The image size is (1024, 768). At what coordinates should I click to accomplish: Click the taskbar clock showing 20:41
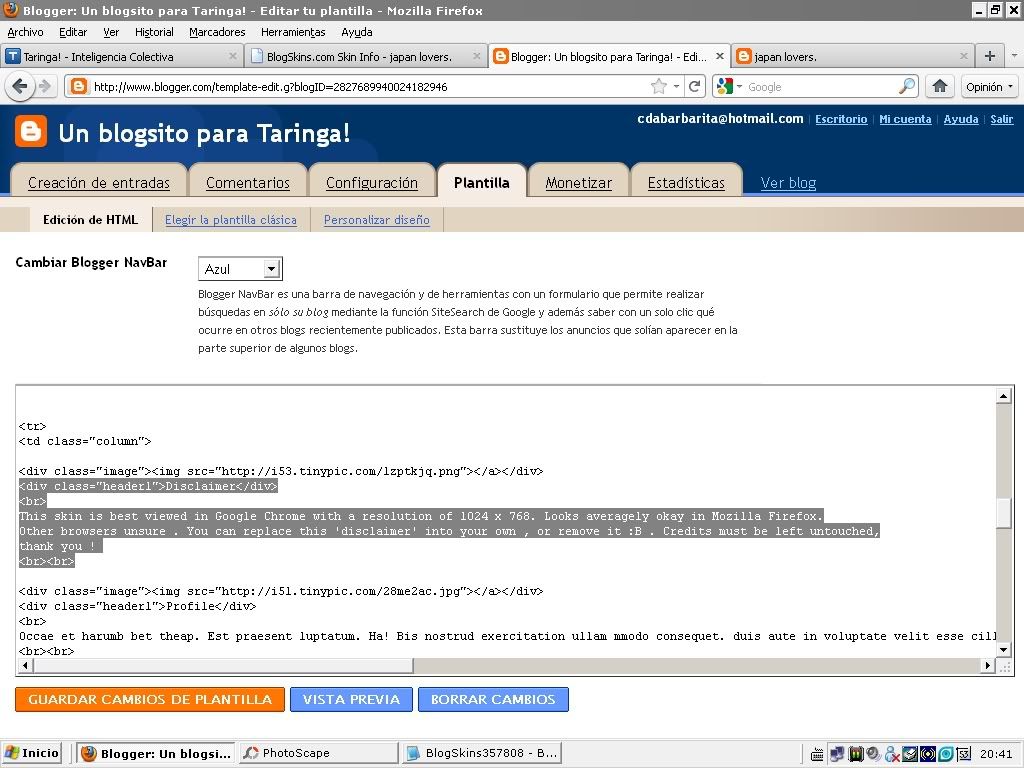point(997,754)
